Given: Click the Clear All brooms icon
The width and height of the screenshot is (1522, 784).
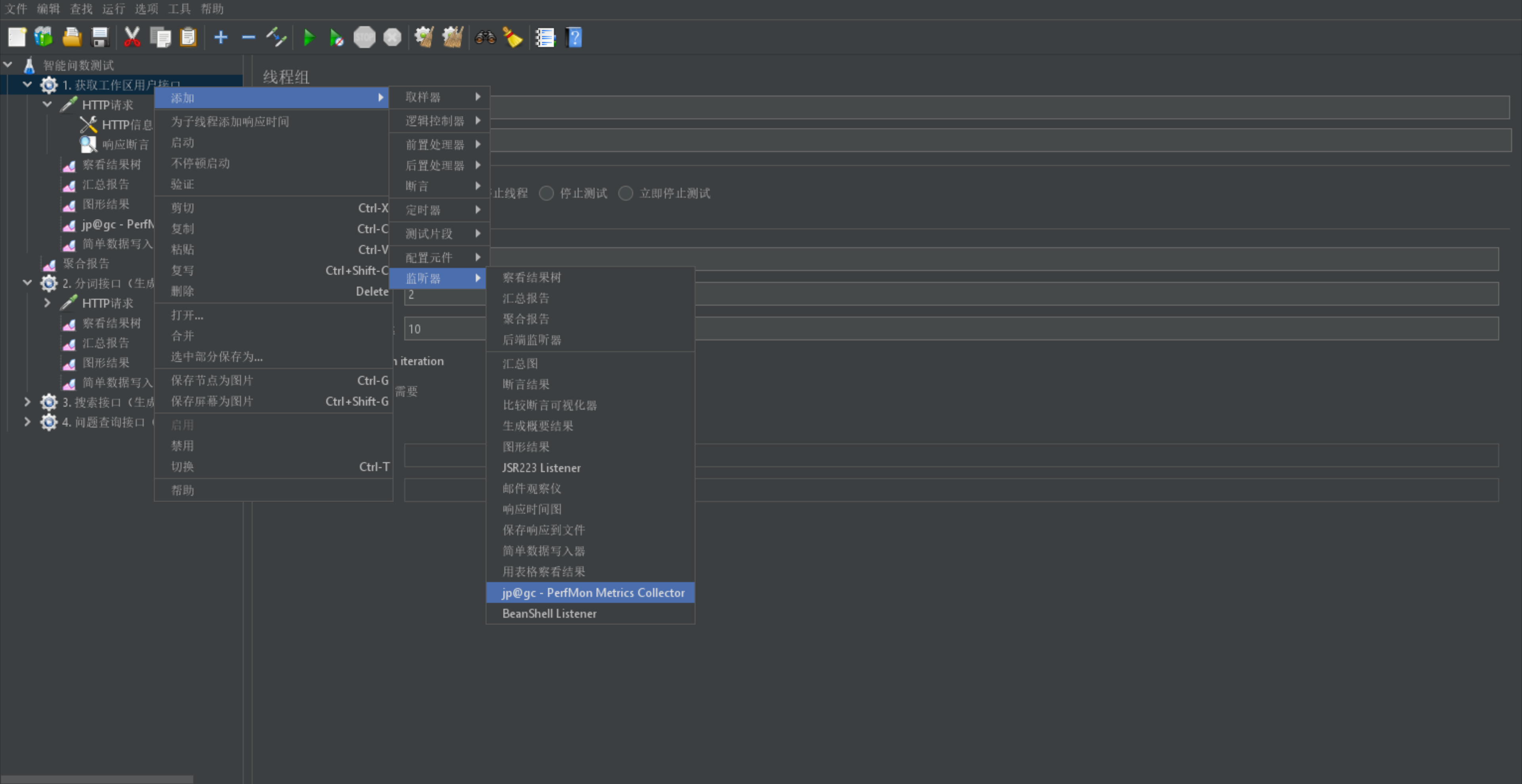Looking at the screenshot, I should point(453,37).
